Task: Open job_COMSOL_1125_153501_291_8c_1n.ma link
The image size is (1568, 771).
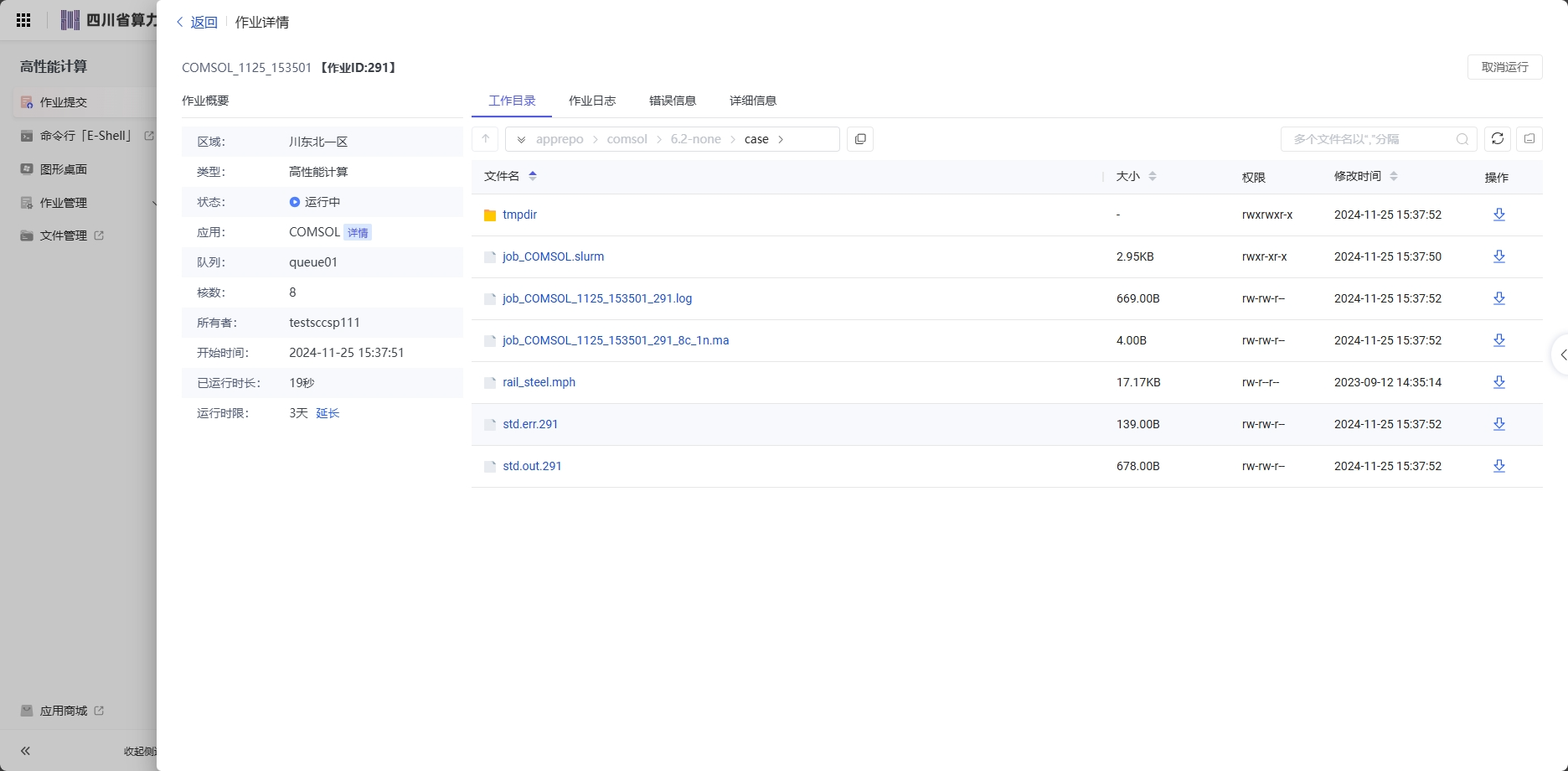Action: tap(616, 340)
